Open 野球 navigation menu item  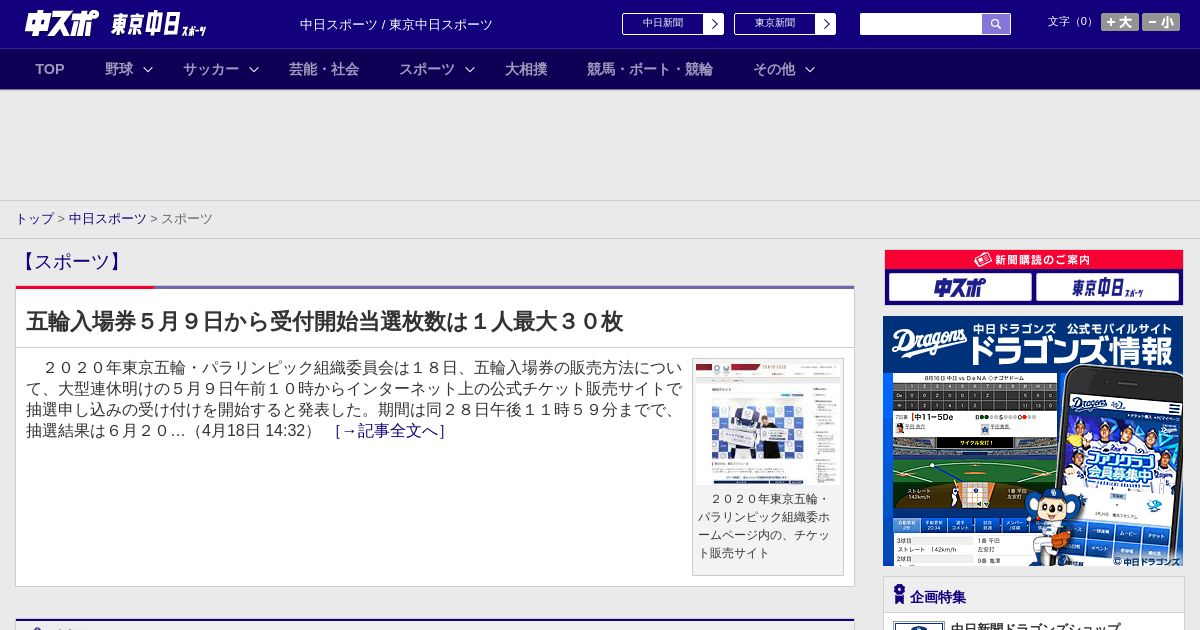(x=119, y=69)
